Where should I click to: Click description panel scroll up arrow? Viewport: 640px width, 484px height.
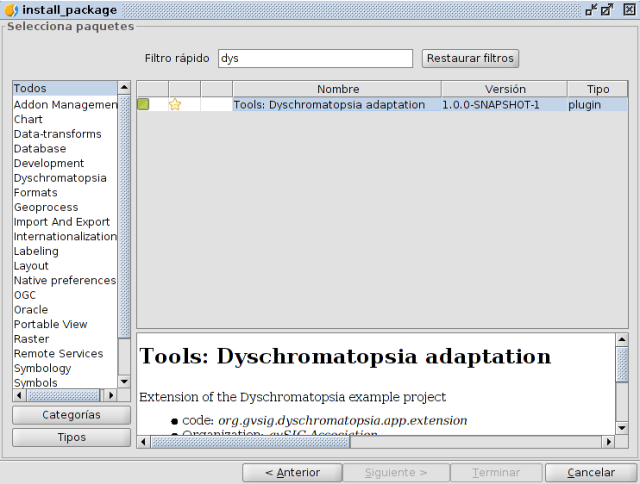pos(622,340)
